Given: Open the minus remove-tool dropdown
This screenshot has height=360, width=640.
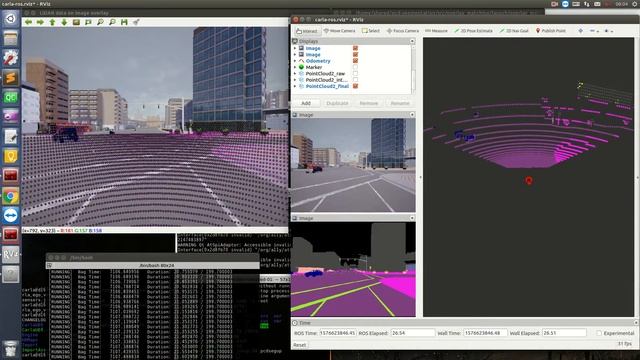Looking at the screenshot, I should pos(594,31).
